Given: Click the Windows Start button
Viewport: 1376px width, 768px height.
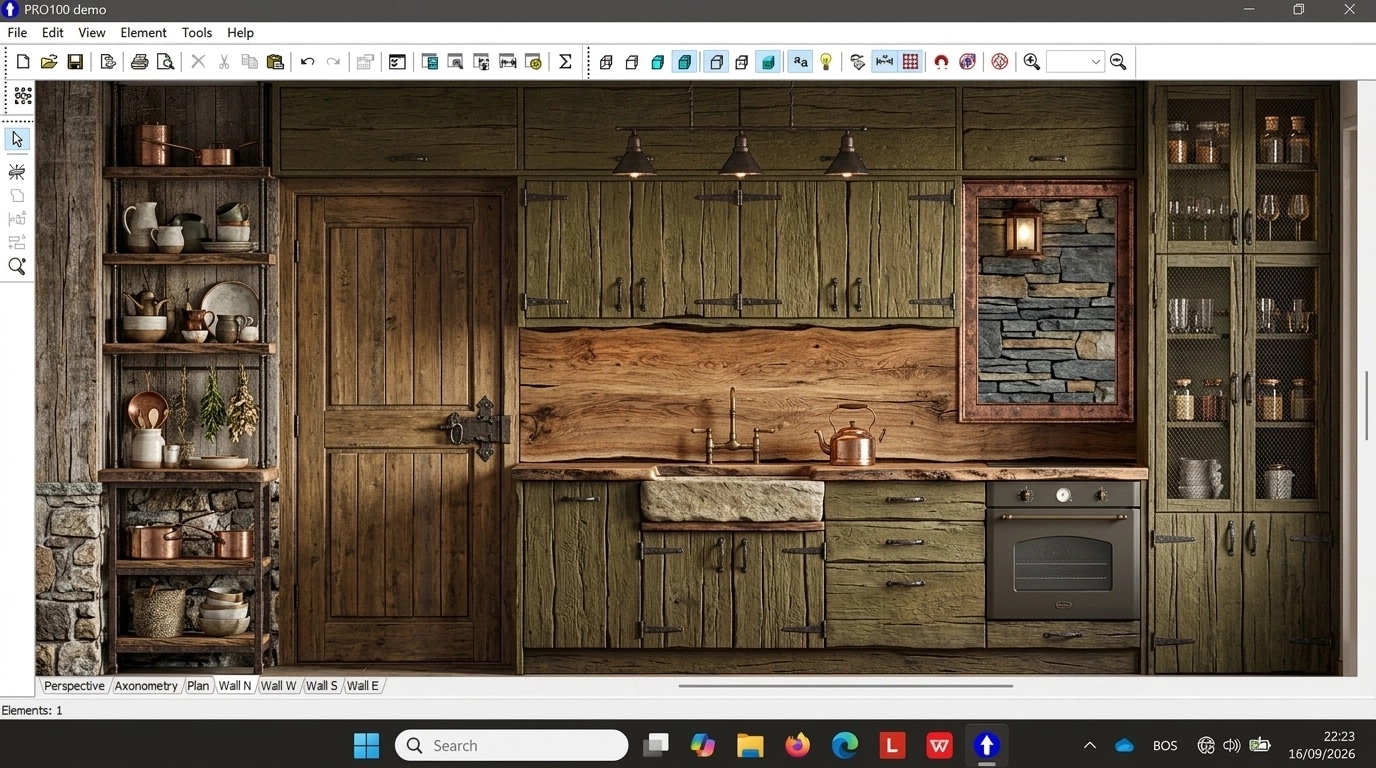Looking at the screenshot, I should 367,746.
